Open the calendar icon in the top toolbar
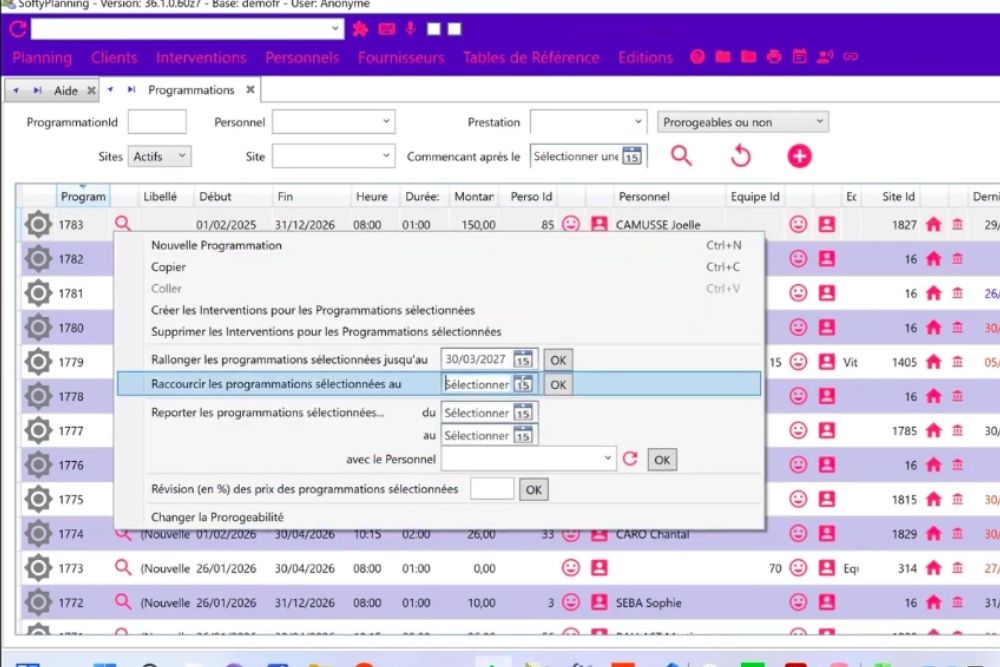The width and height of the screenshot is (1000, 667). (x=799, y=57)
